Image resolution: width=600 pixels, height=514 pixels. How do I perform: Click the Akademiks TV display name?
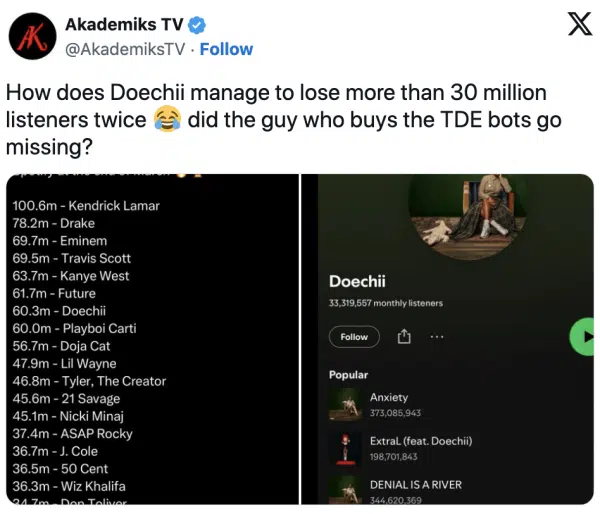123,24
